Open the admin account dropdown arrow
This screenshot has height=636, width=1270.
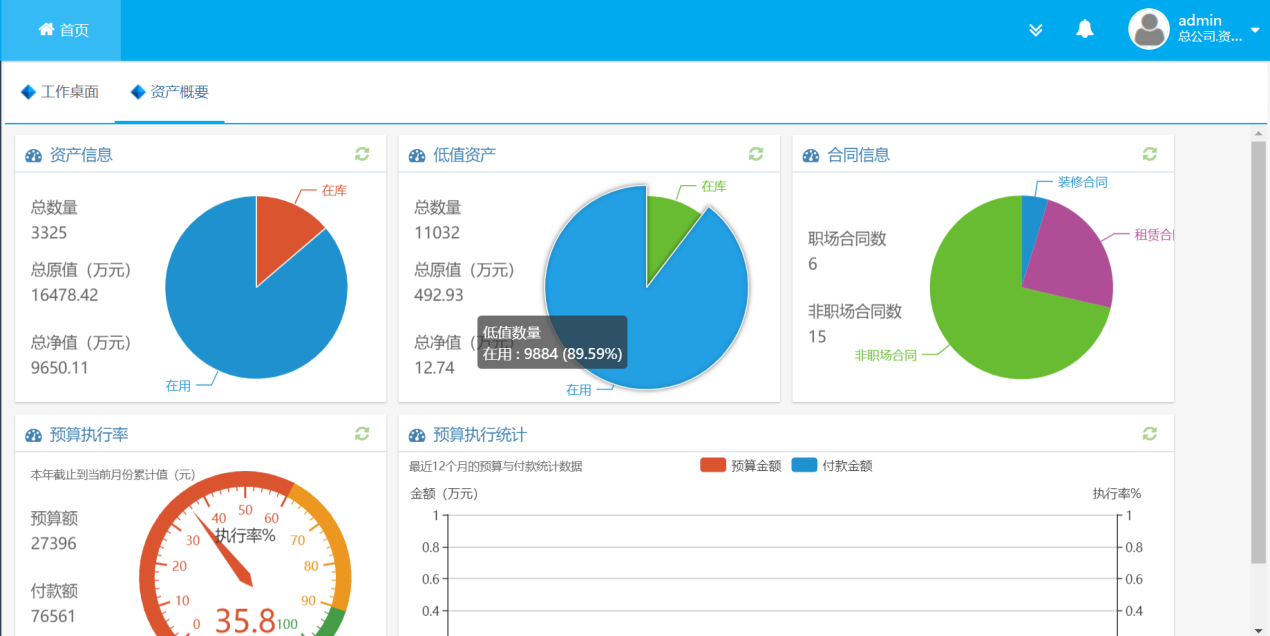pyautogui.click(x=1255, y=31)
